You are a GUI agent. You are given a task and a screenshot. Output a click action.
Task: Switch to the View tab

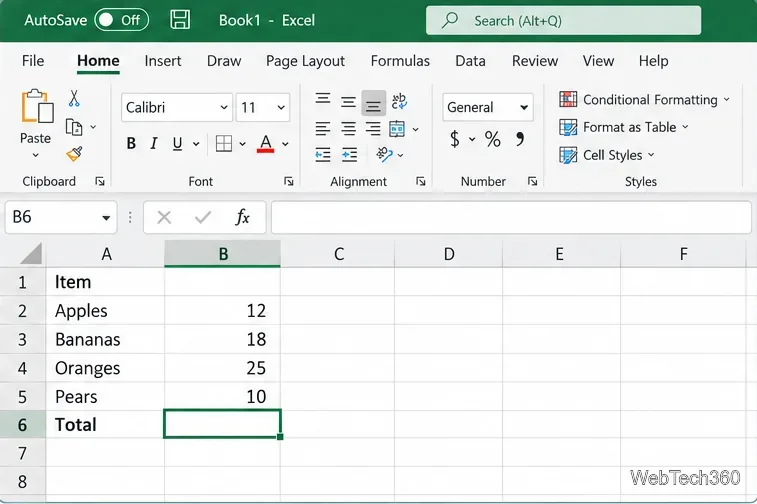click(x=598, y=61)
